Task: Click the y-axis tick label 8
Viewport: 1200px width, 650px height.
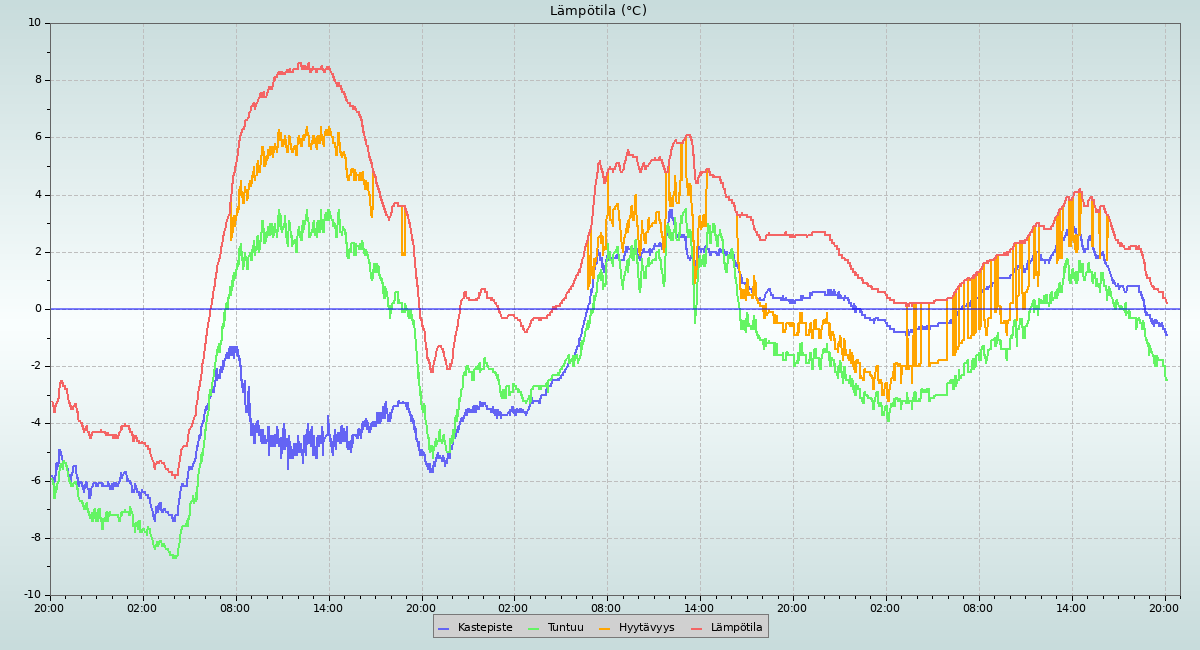Action: tap(37, 80)
